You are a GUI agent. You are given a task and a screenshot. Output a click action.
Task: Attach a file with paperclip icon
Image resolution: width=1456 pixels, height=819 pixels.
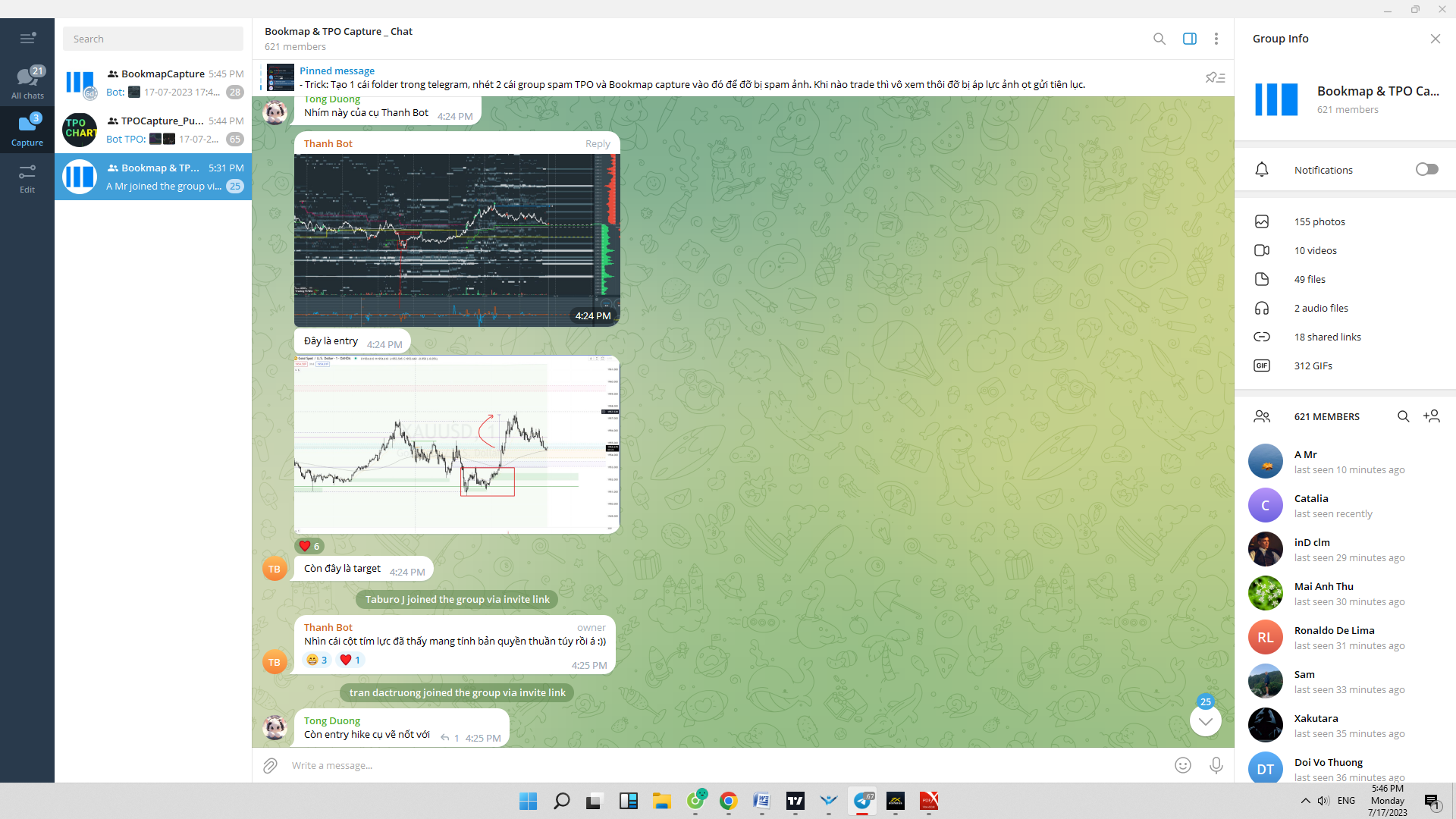pos(270,765)
